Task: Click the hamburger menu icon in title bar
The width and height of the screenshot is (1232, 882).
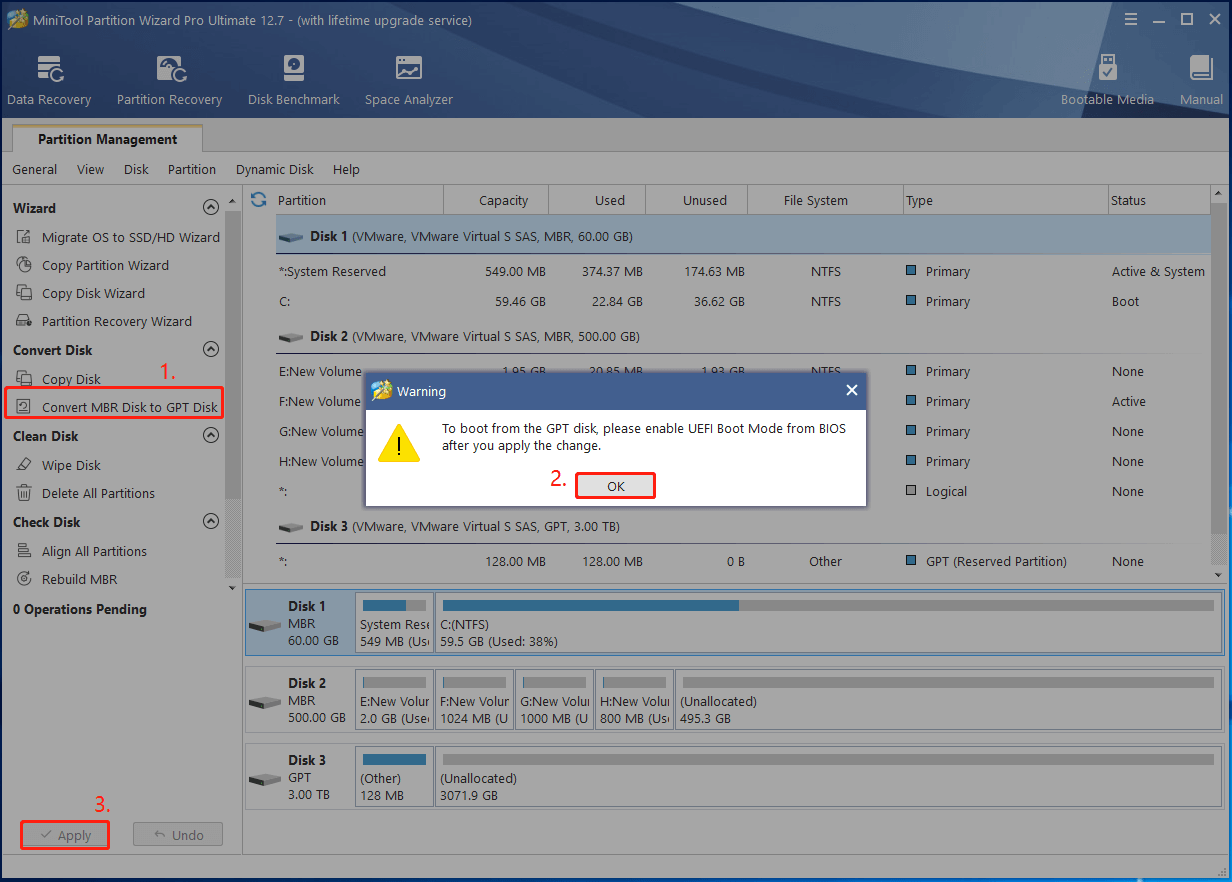Action: [x=1131, y=19]
